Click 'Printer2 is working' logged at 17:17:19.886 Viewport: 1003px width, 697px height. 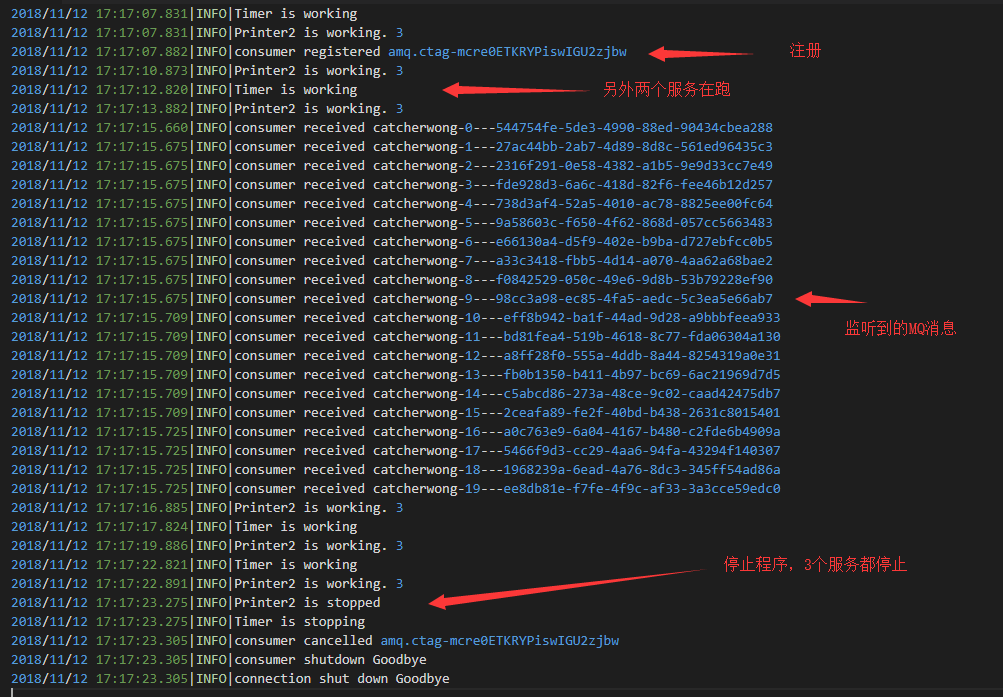click(x=319, y=546)
